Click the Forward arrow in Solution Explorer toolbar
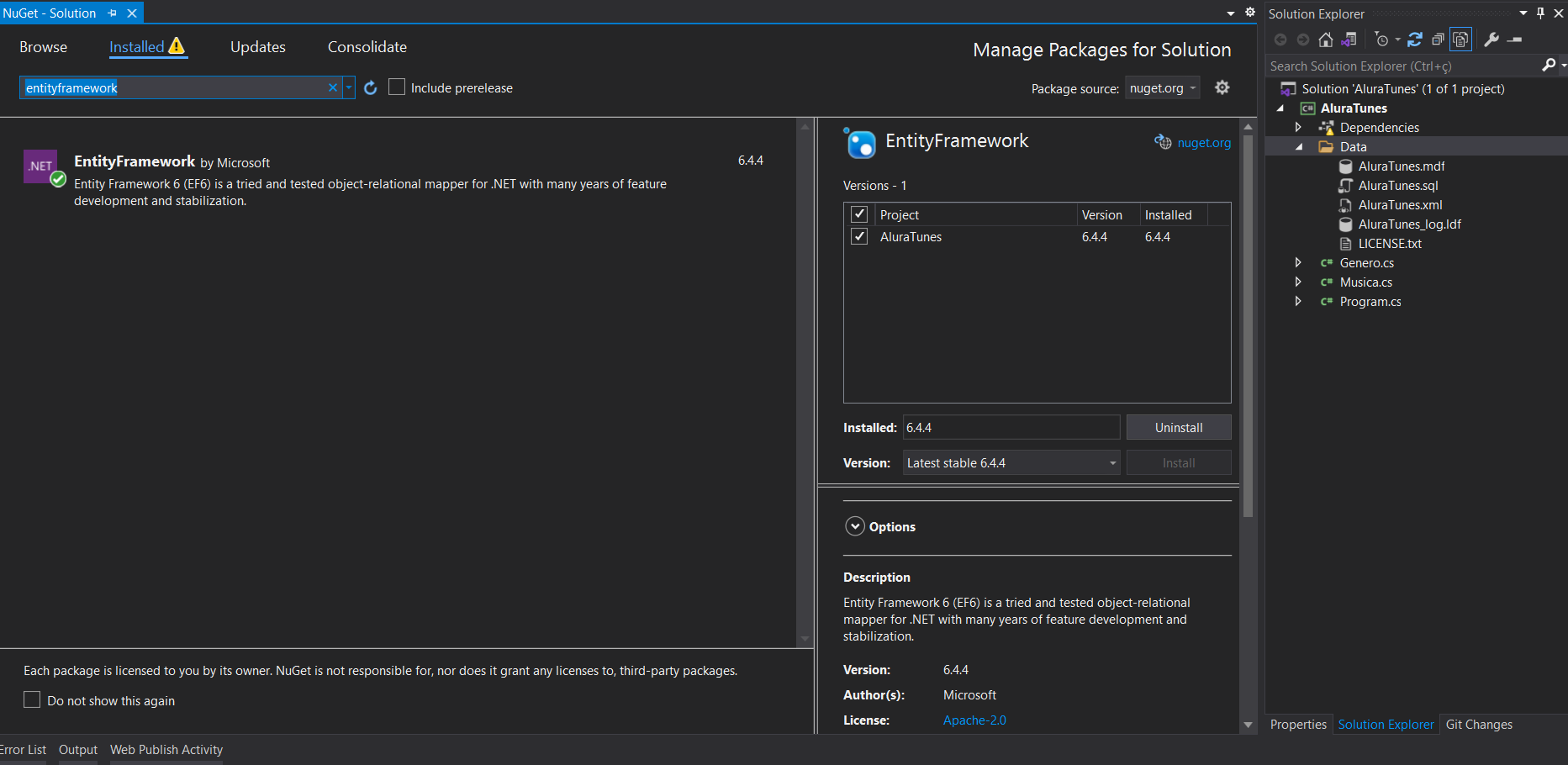 pos(1302,40)
